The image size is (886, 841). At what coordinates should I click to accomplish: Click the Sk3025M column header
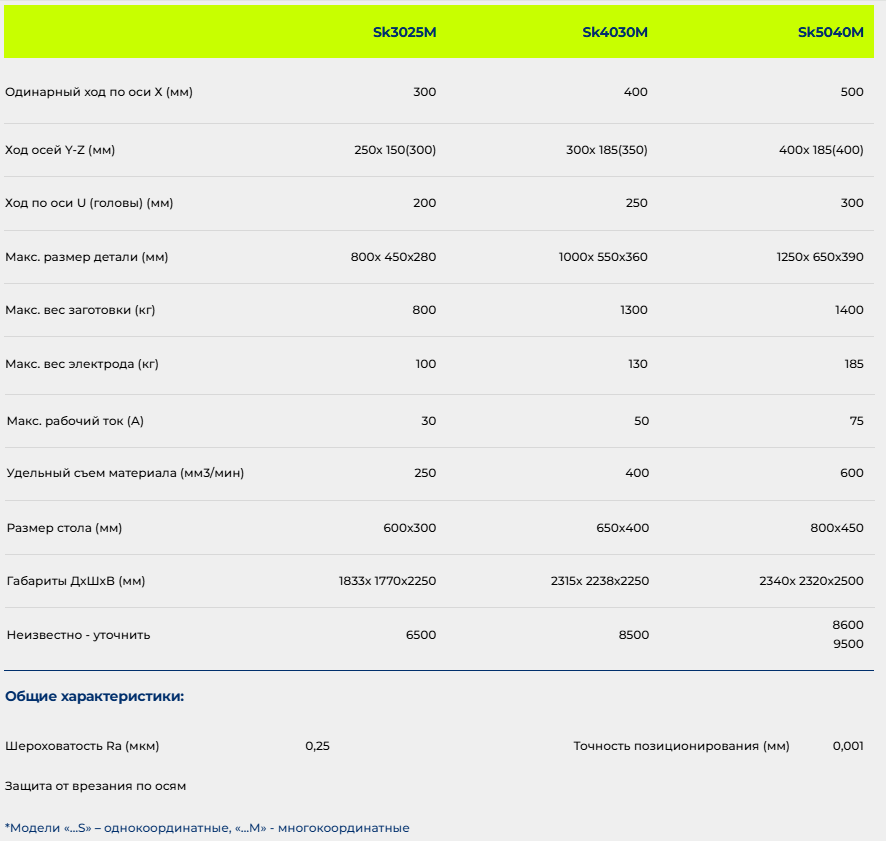coord(404,32)
